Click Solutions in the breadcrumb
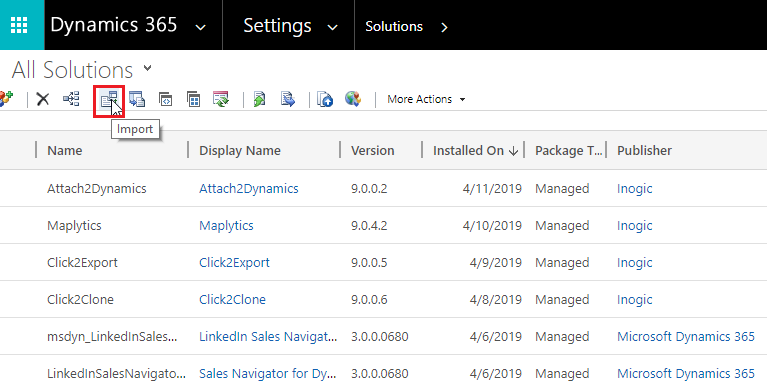Image resolution: width=767 pixels, height=391 pixels. click(394, 26)
